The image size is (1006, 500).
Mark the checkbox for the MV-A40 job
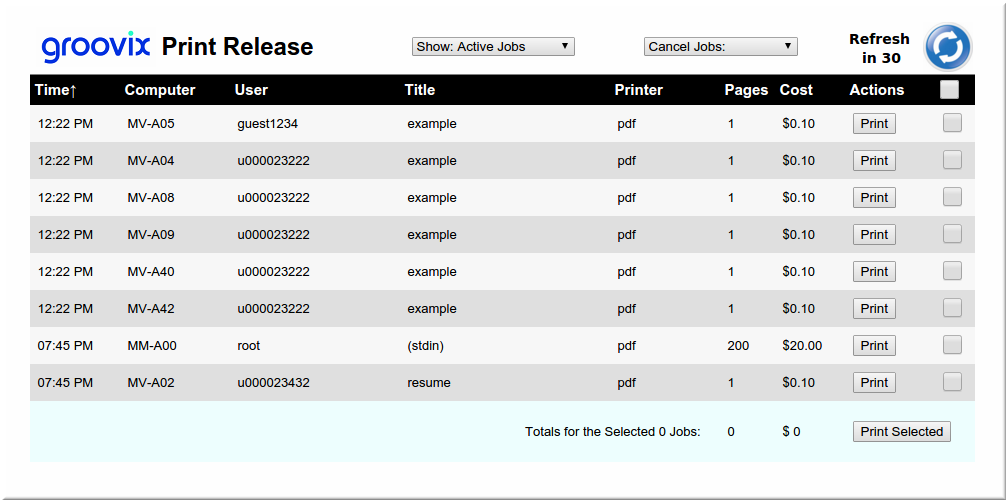[x=952, y=271]
